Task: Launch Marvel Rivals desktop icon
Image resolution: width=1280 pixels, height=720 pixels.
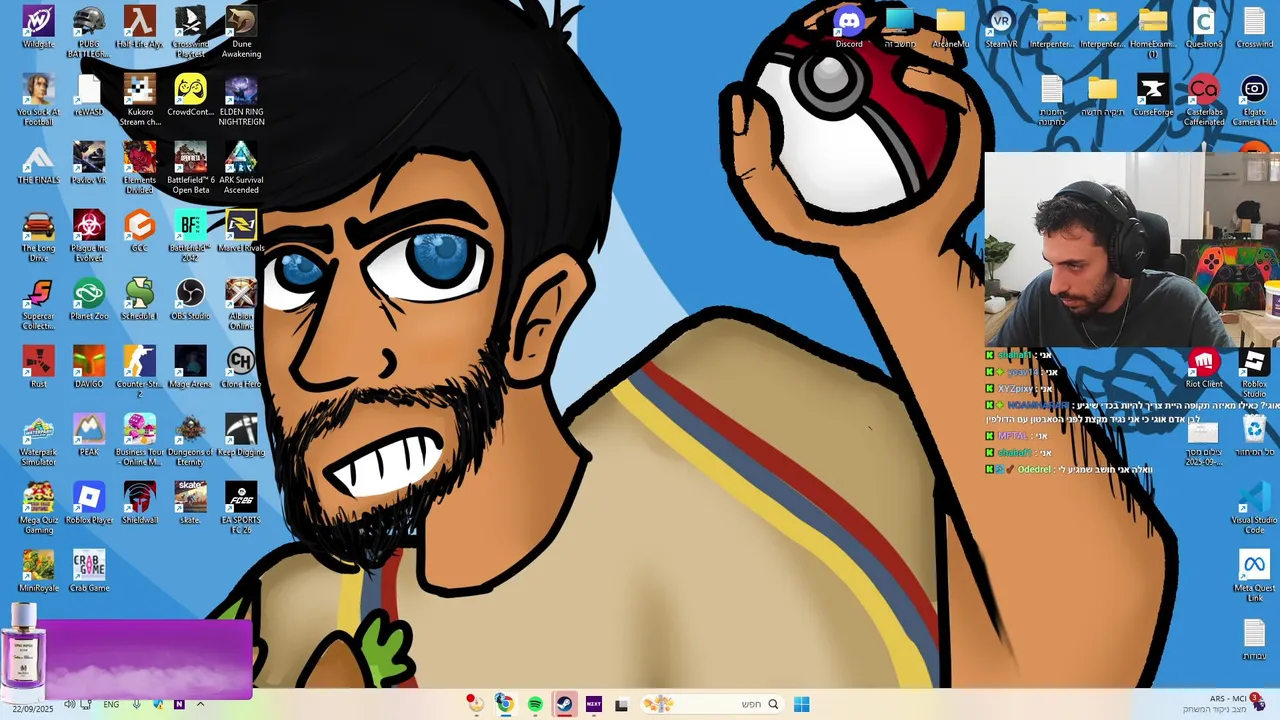Action: coord(241,231)
